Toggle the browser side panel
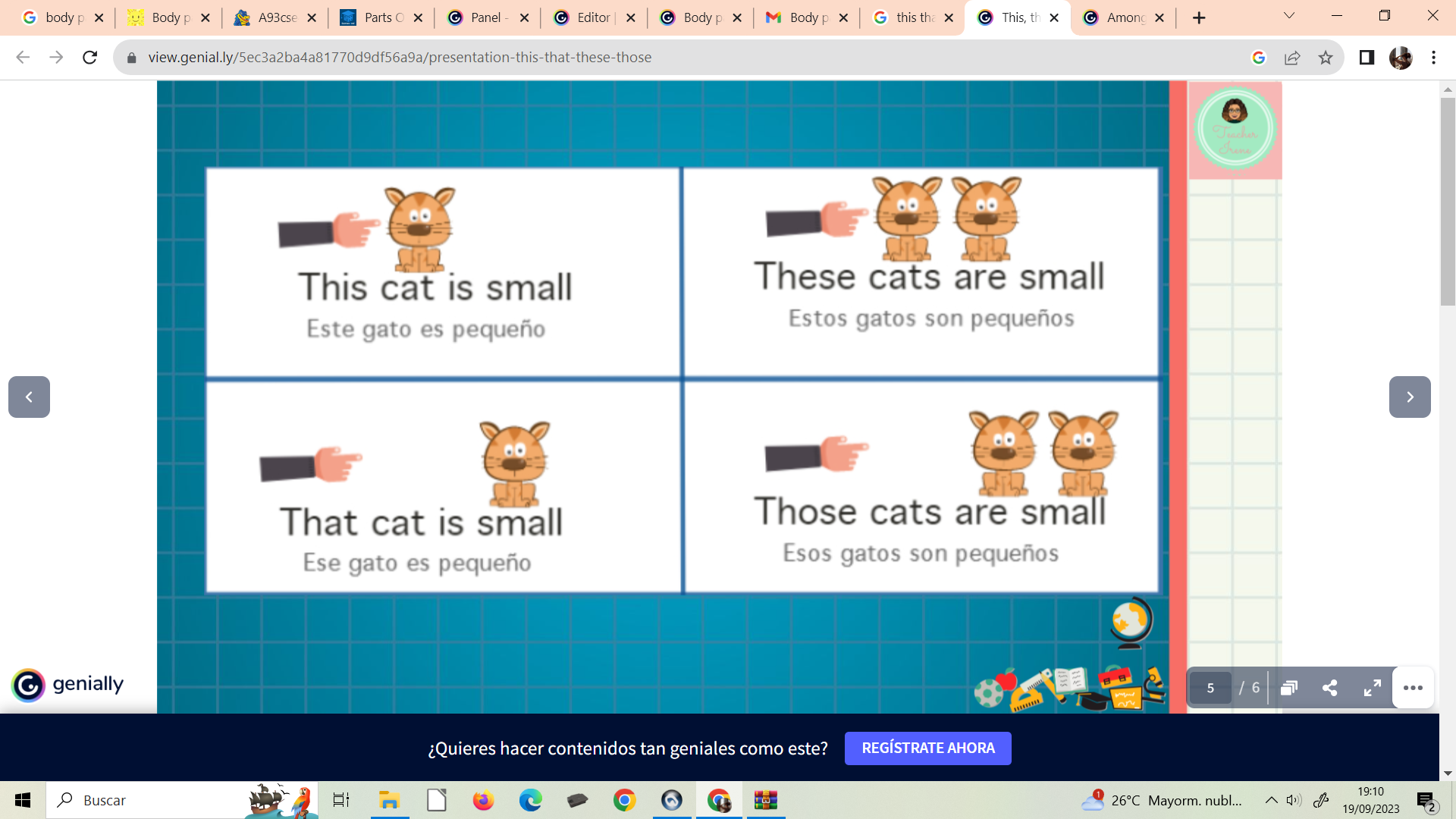 (1367, 58)
